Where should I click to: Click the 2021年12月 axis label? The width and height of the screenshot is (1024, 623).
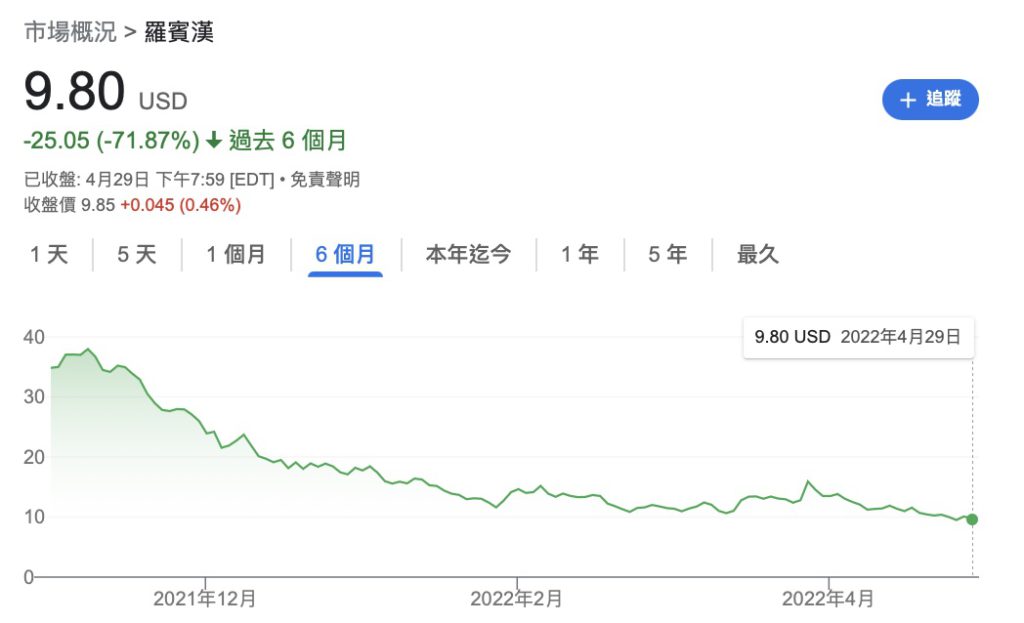pyautogui.click(x=205, y=599)
